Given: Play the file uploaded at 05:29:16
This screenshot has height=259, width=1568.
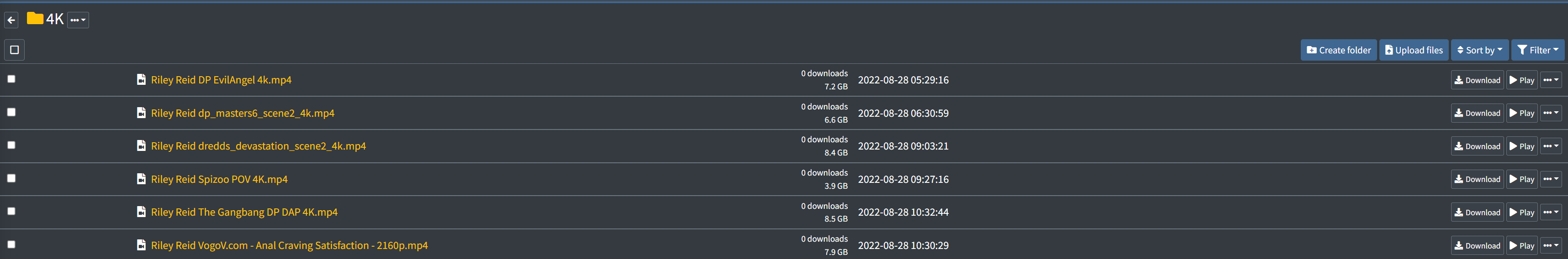Looking at the screenshot, I should click(x=1522, y=80).
